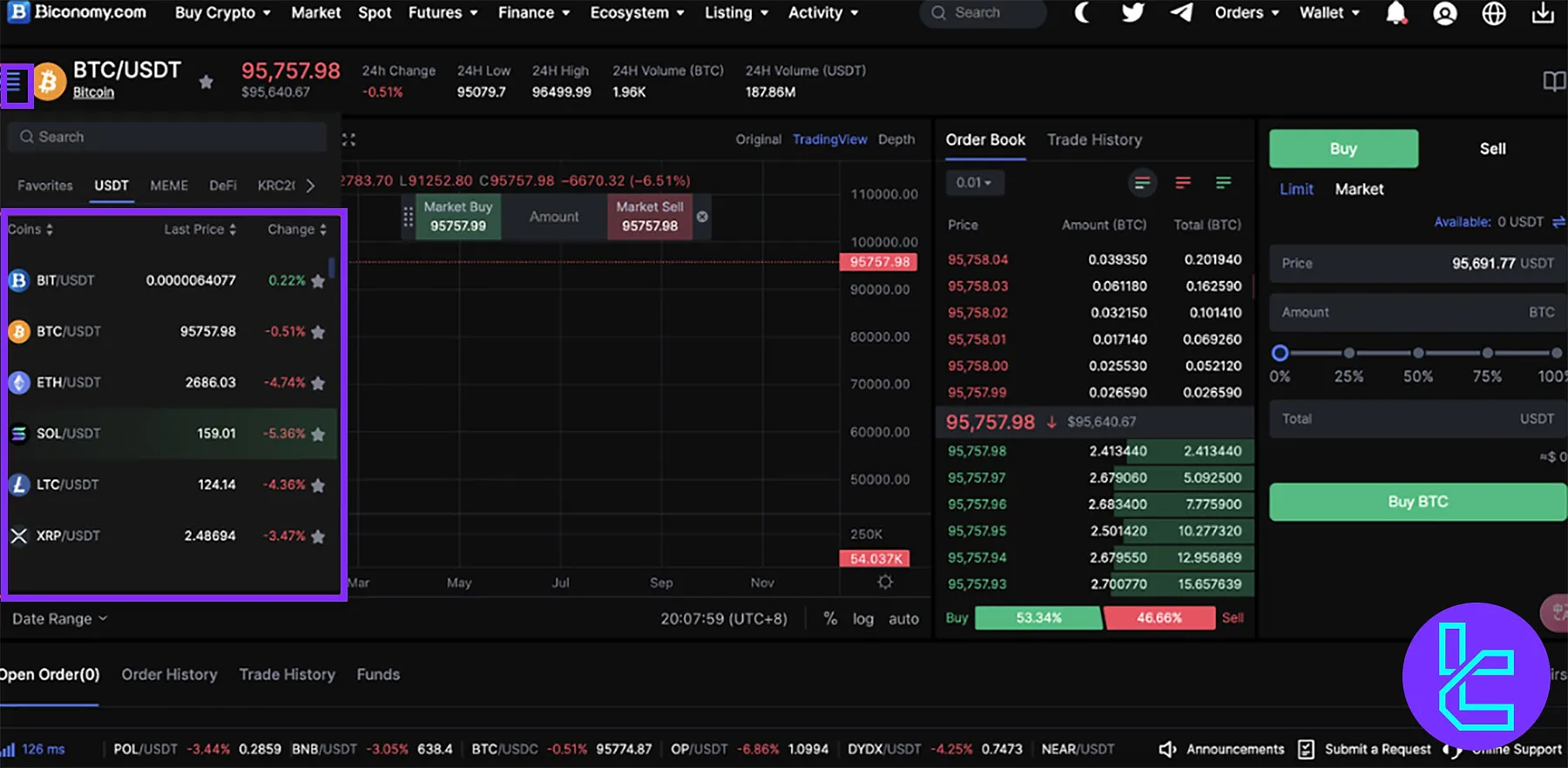Click the Bitcoin coin logo in header

click(49, 83)
